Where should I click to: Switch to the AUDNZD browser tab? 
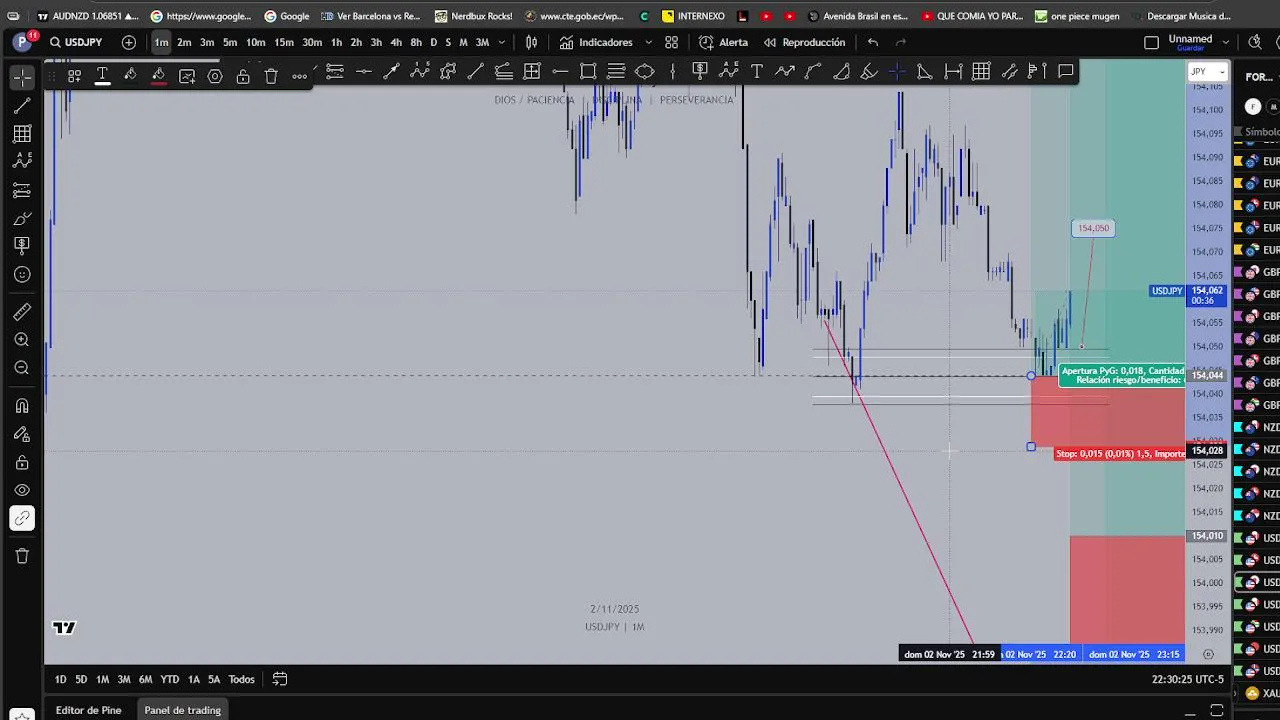(x=88, y=16)
